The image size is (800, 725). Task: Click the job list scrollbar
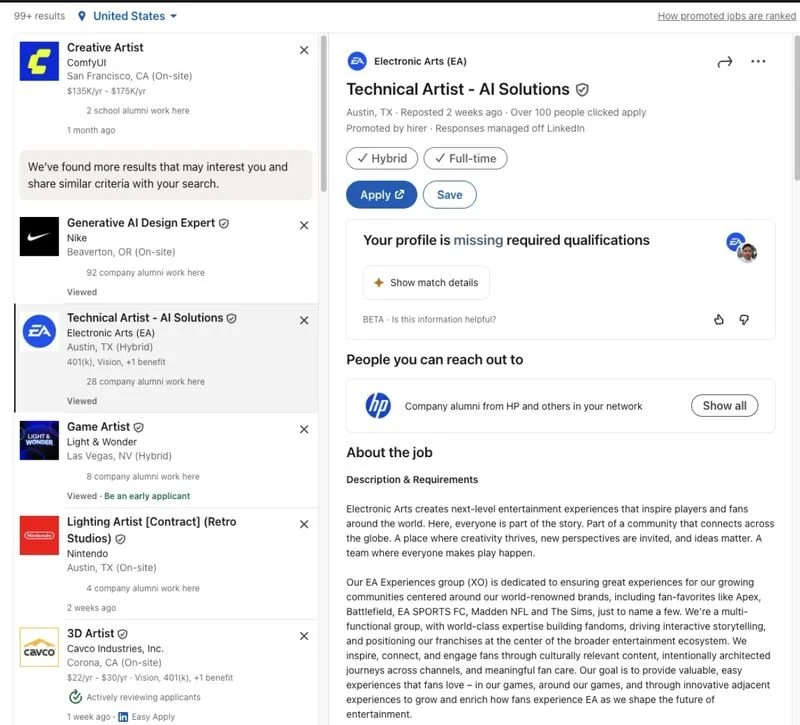click(323, 113)
